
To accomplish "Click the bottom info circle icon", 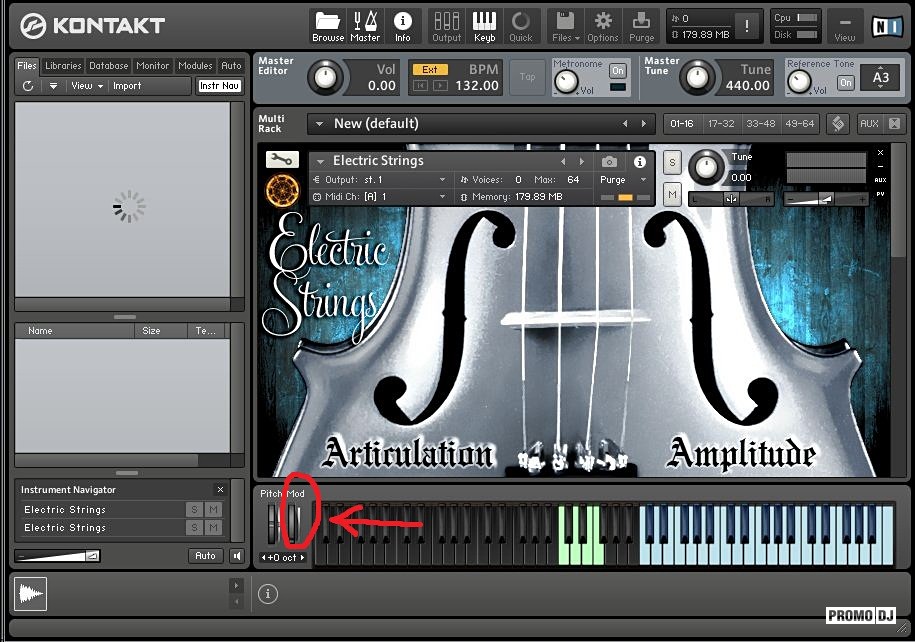I will pyautogui.click(x=268, y=594).
